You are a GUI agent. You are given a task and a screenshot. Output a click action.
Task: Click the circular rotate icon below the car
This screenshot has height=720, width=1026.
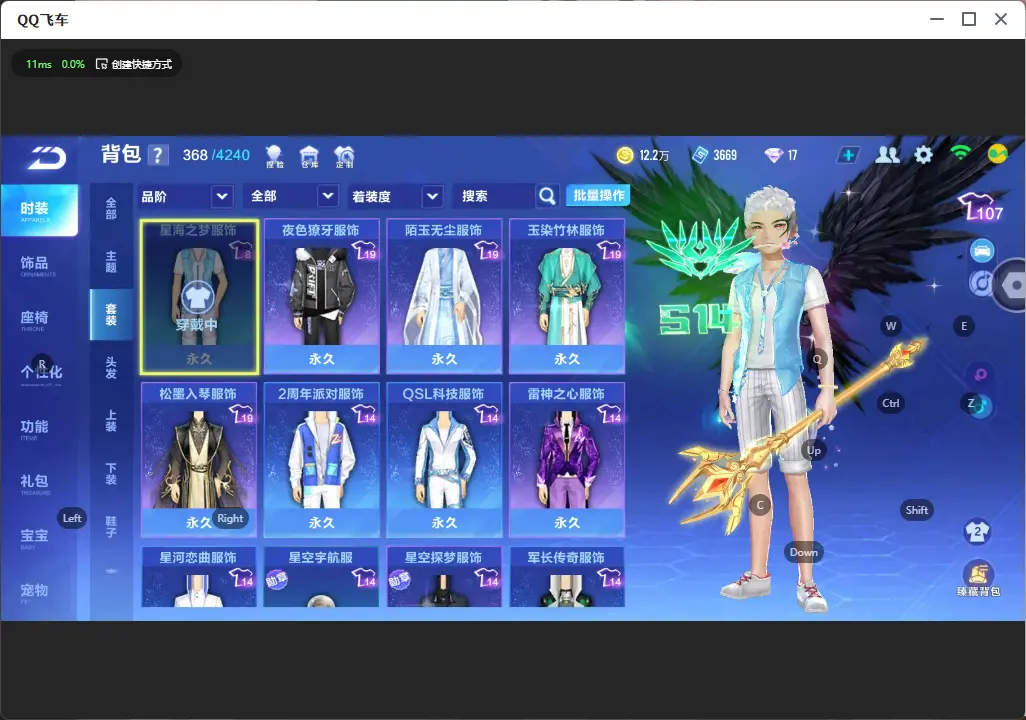point(980,283)
